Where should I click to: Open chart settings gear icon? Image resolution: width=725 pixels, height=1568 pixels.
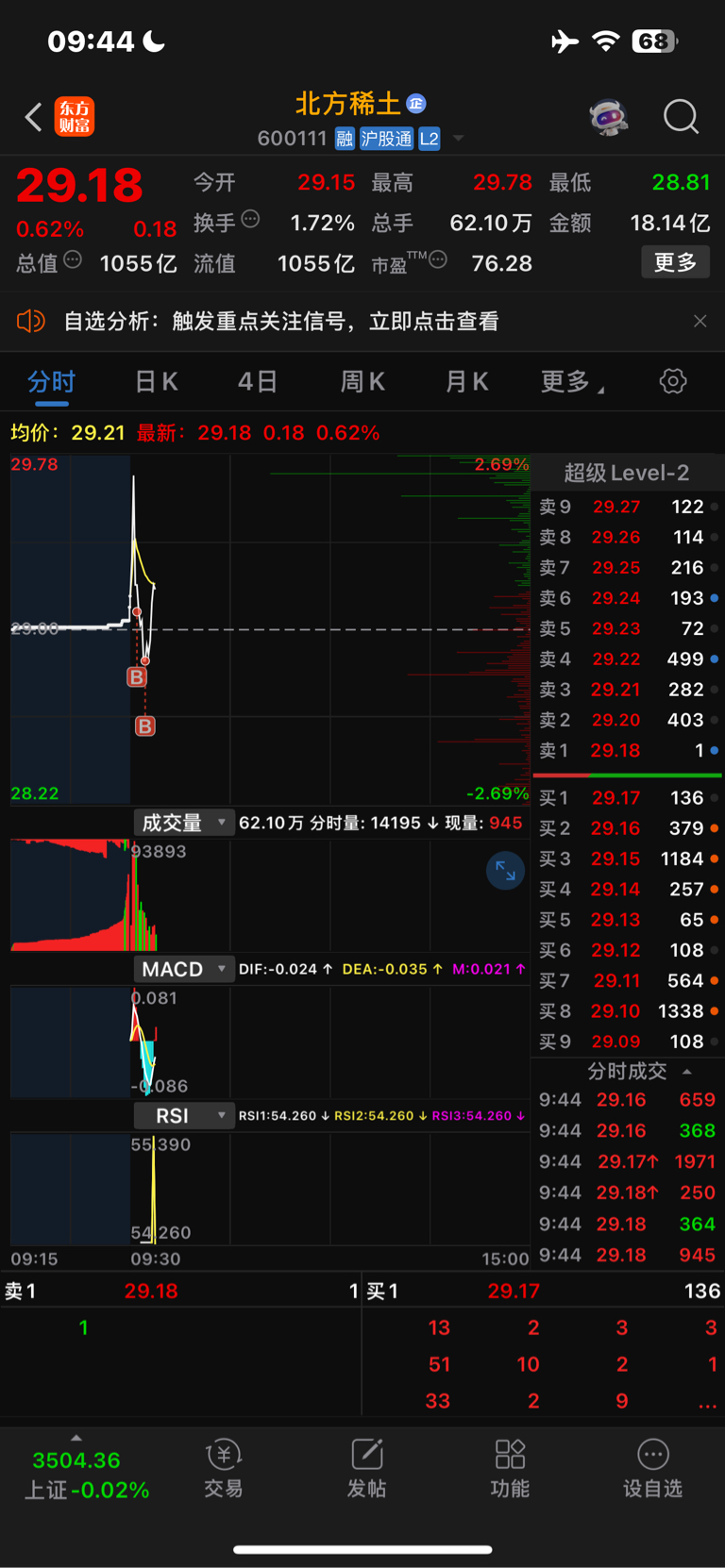tap(673, 381)
